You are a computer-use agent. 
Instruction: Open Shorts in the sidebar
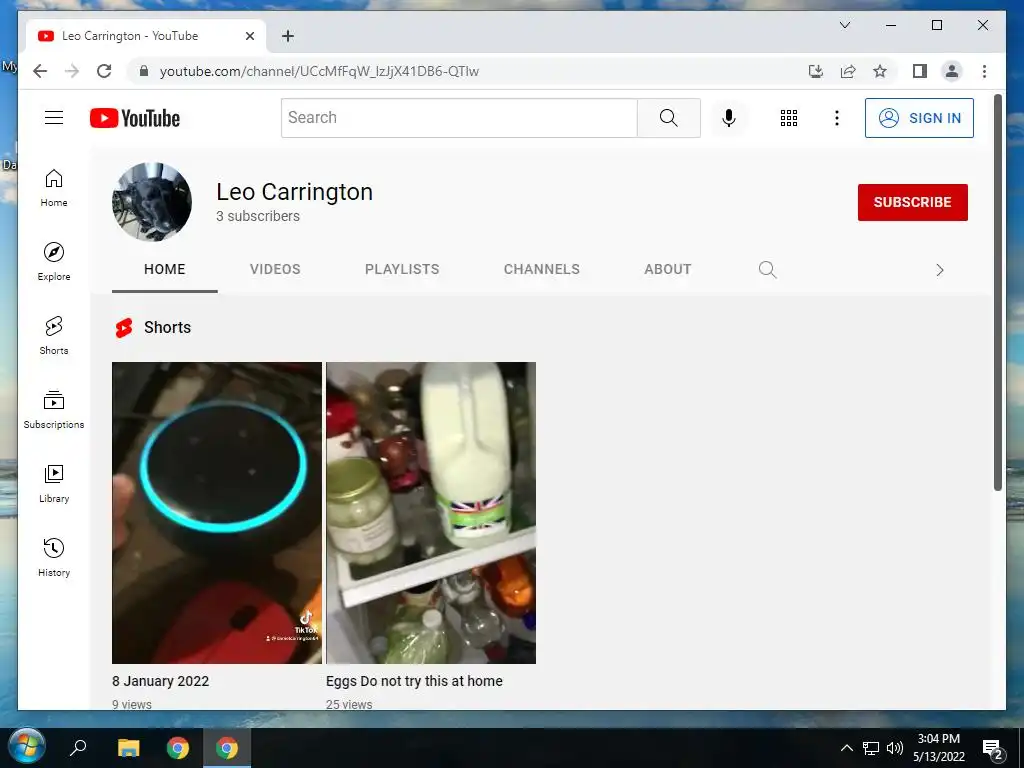[x=54, y=336]
